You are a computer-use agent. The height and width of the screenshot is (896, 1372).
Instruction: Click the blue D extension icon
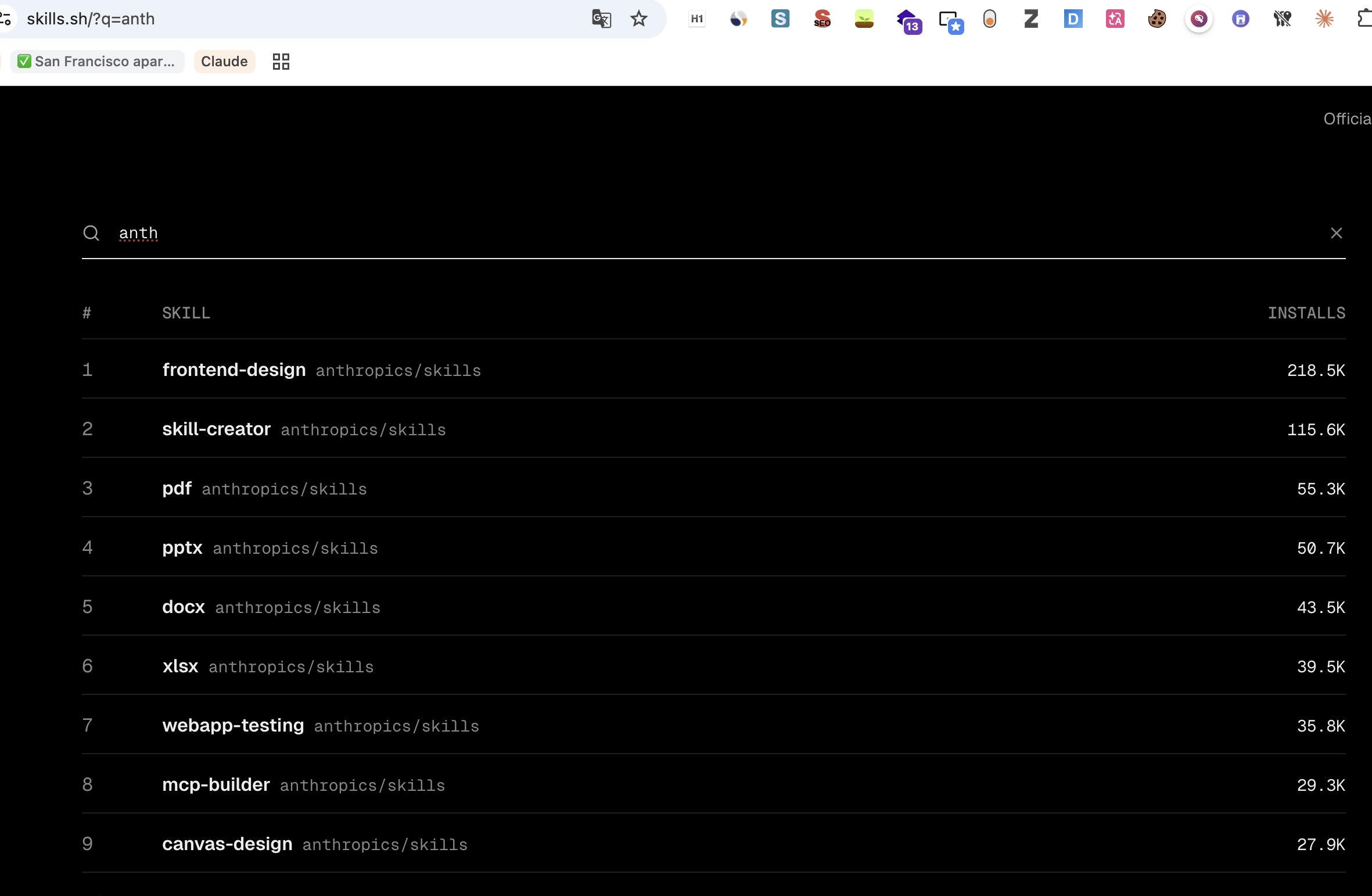click(x=1073, y=19)
